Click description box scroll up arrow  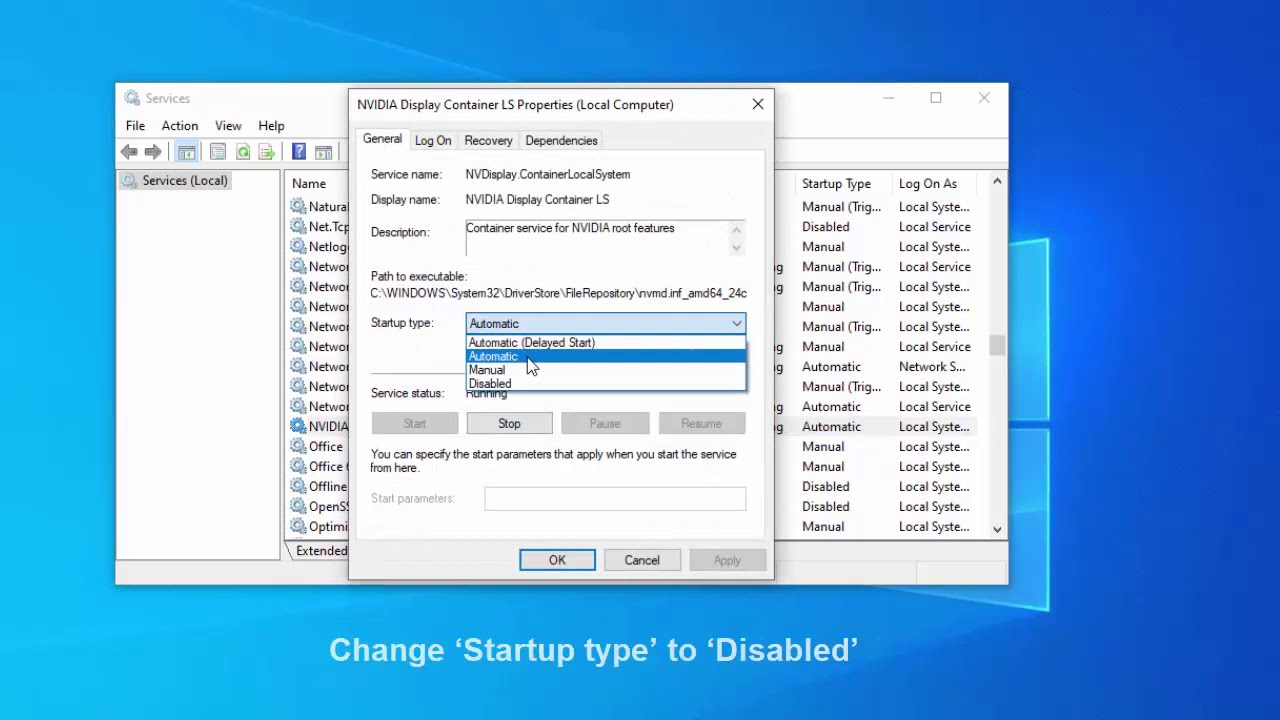[736, 229]
